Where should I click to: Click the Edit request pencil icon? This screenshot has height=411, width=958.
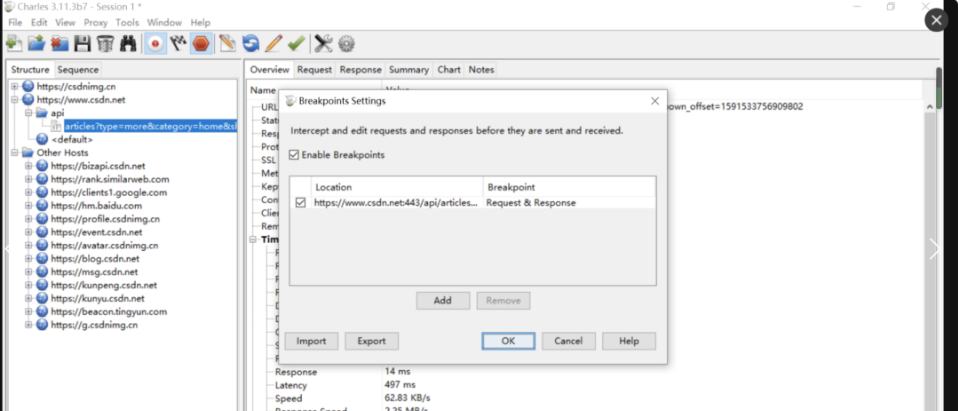point(274,44)
